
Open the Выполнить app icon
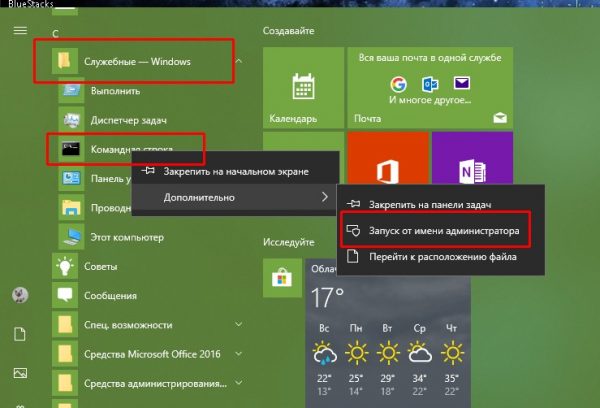click(x=71, y=91)
